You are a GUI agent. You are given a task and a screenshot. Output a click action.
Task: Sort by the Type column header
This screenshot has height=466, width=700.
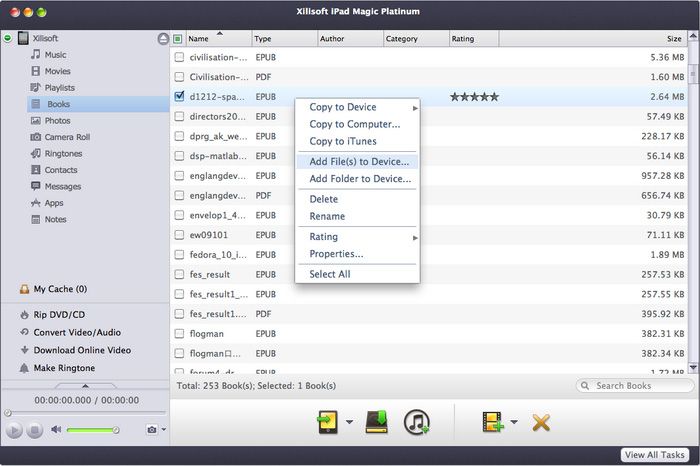point(284,39)
